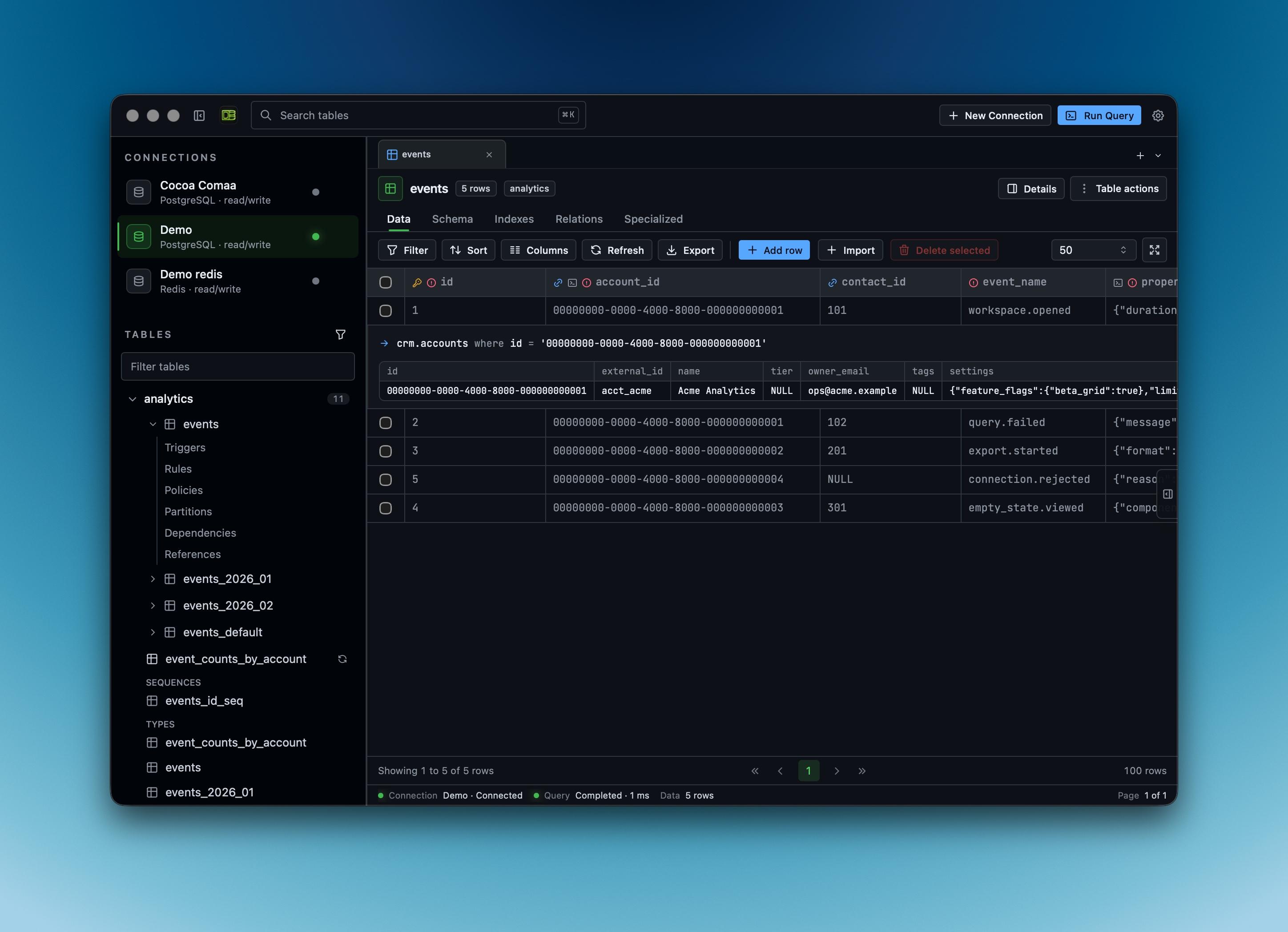Open the settings gear icon

1158,115
